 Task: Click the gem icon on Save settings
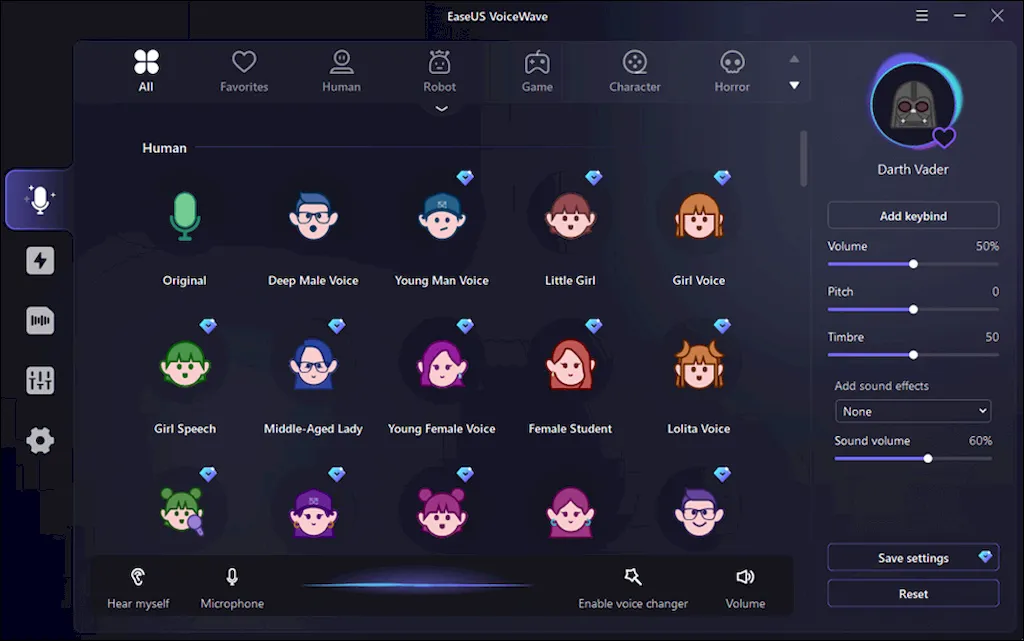(x=985, y=556)
